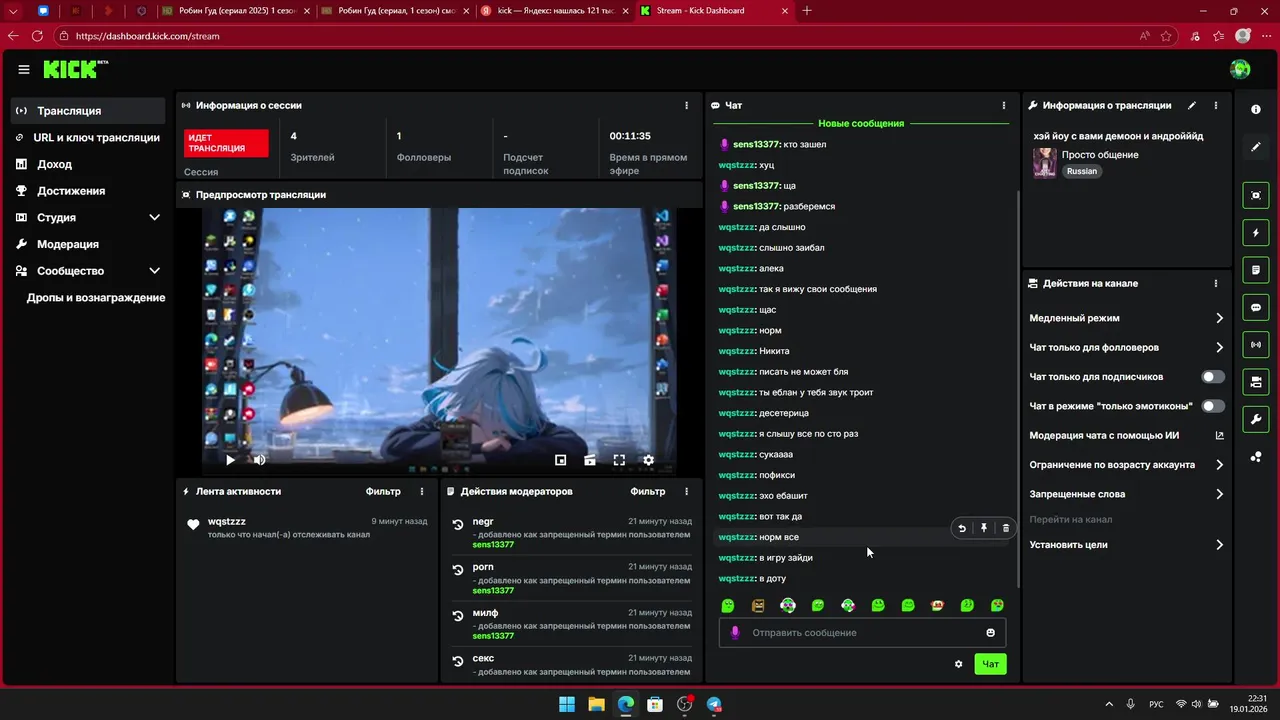The width and height of the screenshot is (1280, 720).
Task: Open Фильтр in Действия модераторов
Action: coord(647,491)
